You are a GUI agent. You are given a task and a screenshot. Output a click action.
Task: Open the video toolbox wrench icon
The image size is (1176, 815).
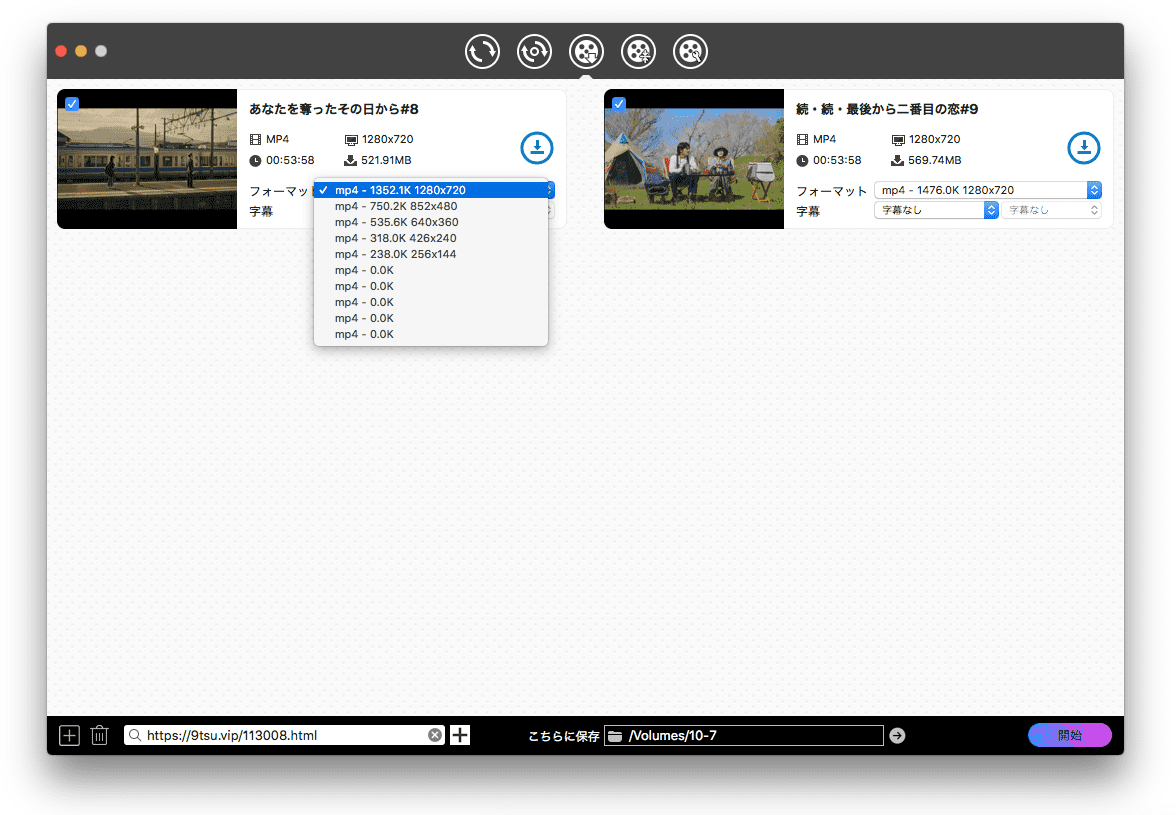pyautogui.click(x=691, y=52)
